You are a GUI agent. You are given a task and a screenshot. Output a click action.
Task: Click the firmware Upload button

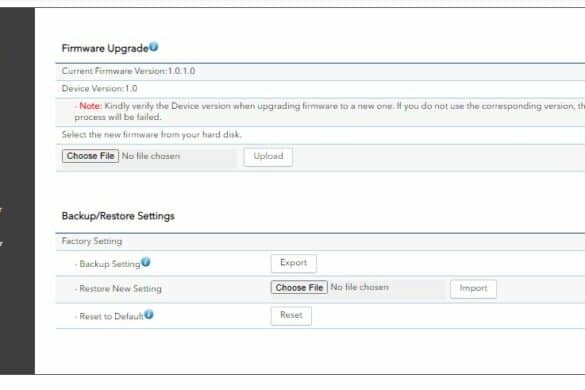[268, 156]
